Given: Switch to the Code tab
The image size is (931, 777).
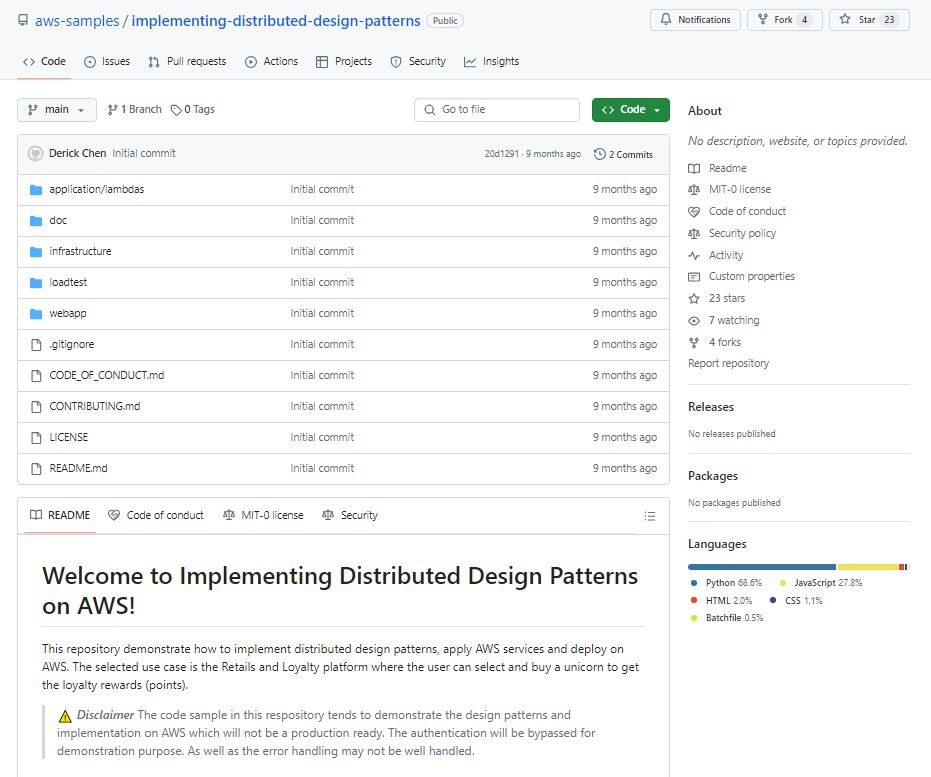Looking at the screenshot, I should coord(45,61).
